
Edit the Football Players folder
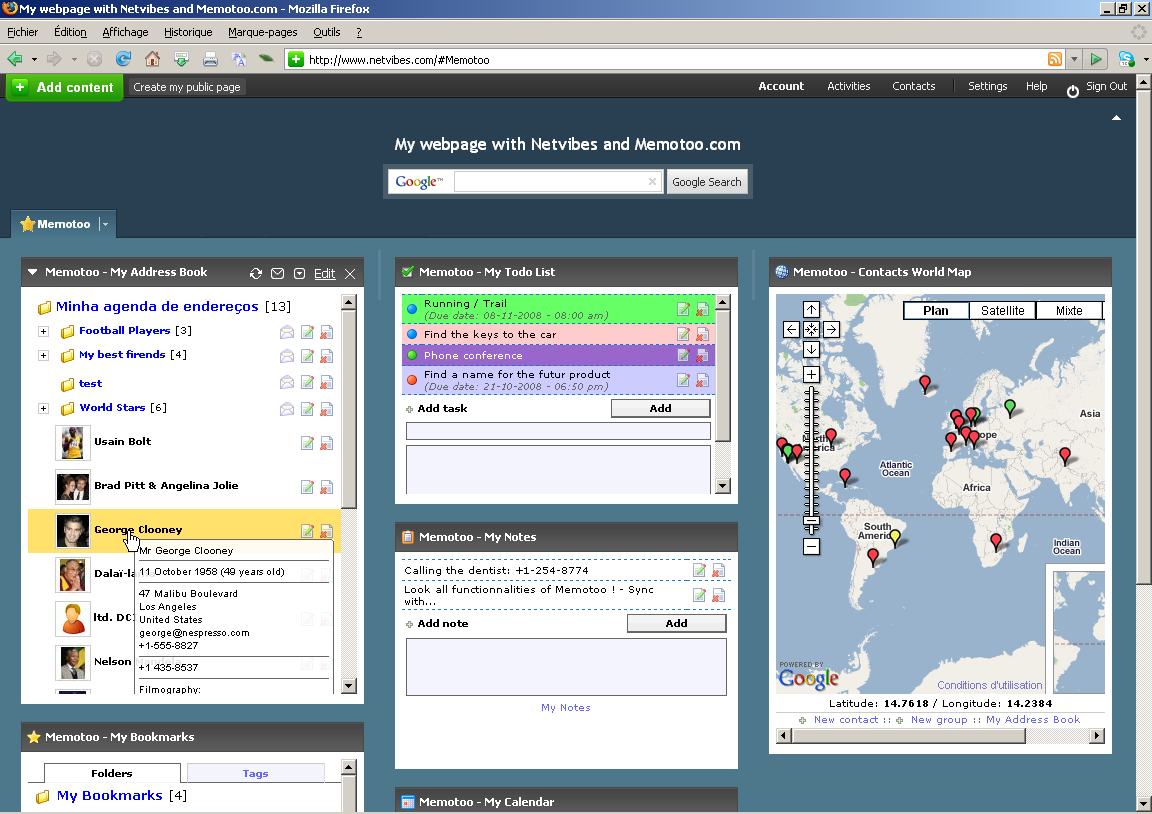coord(307,332)
